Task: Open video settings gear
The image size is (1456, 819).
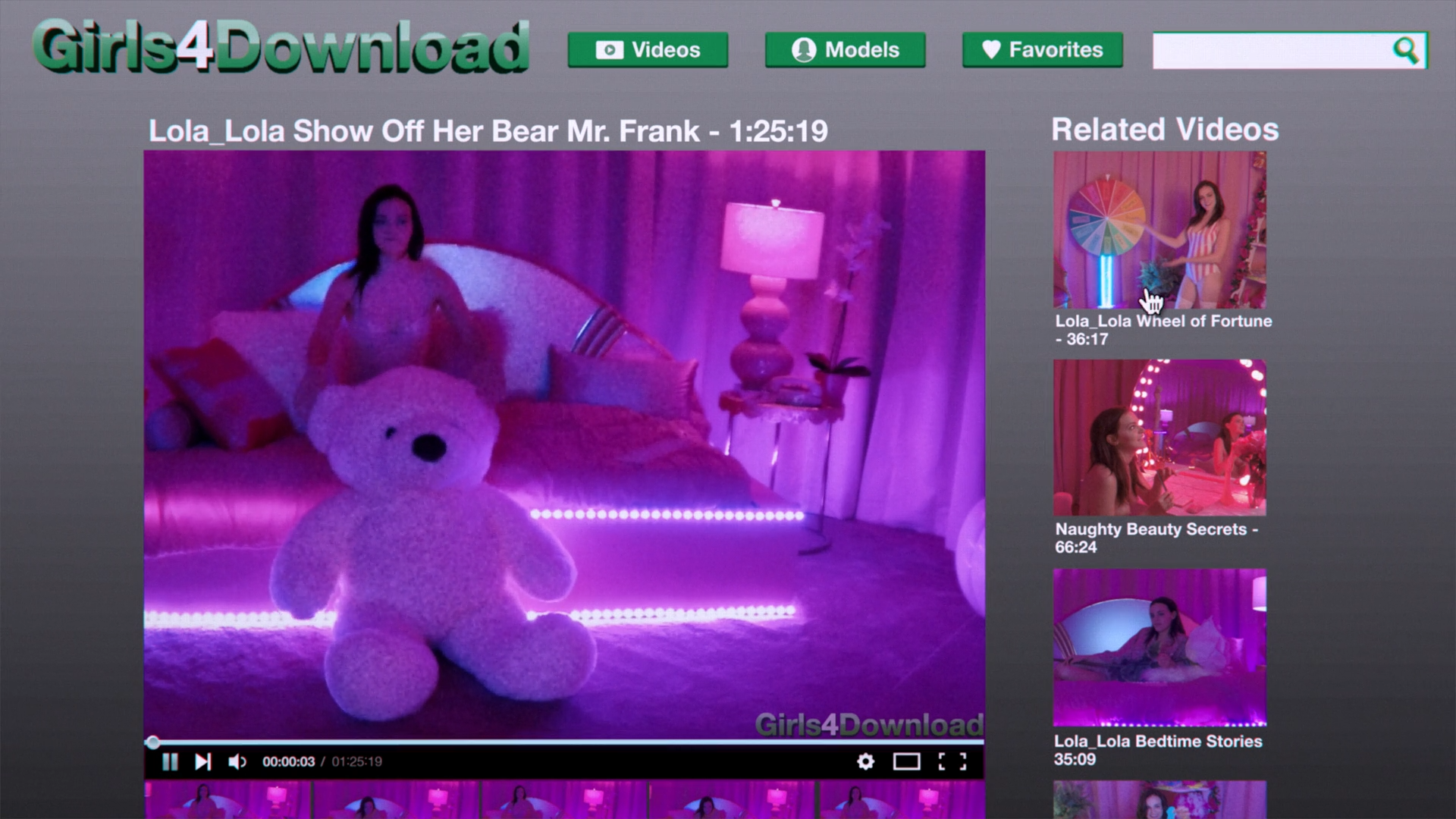Action: pos(865,761)
